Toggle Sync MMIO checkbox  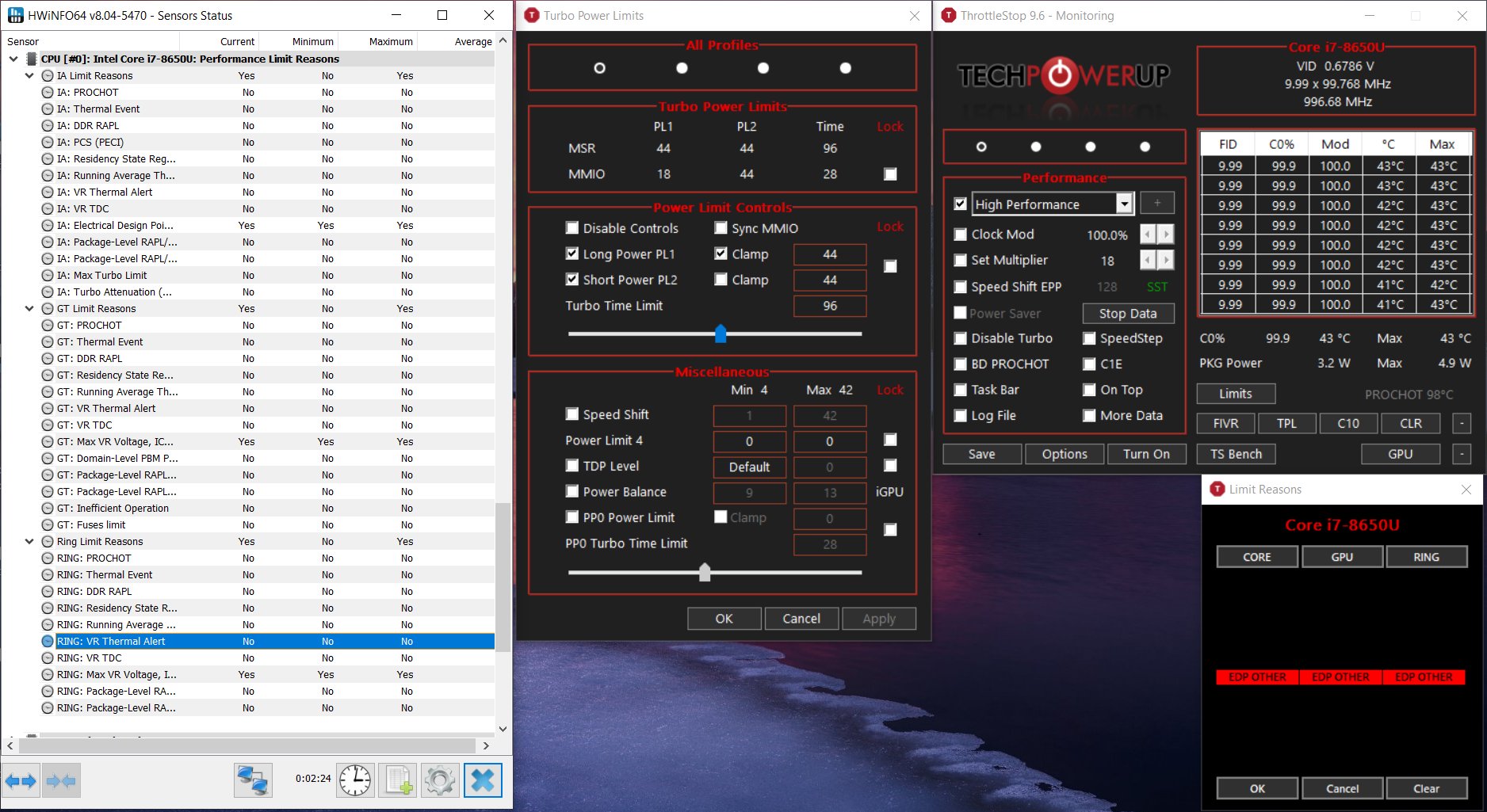coord(721,228)
